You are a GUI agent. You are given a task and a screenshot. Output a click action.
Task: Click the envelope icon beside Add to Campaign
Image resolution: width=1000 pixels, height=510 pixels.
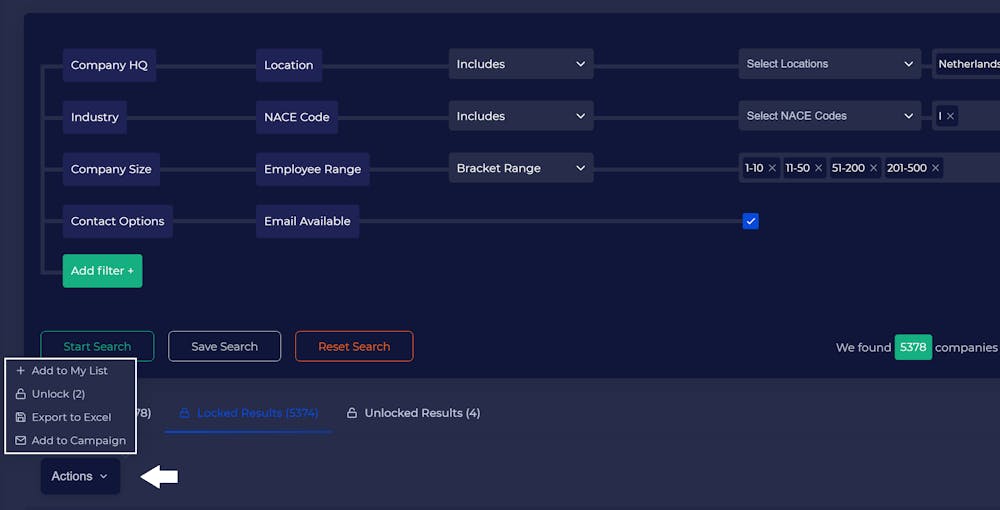20,441
